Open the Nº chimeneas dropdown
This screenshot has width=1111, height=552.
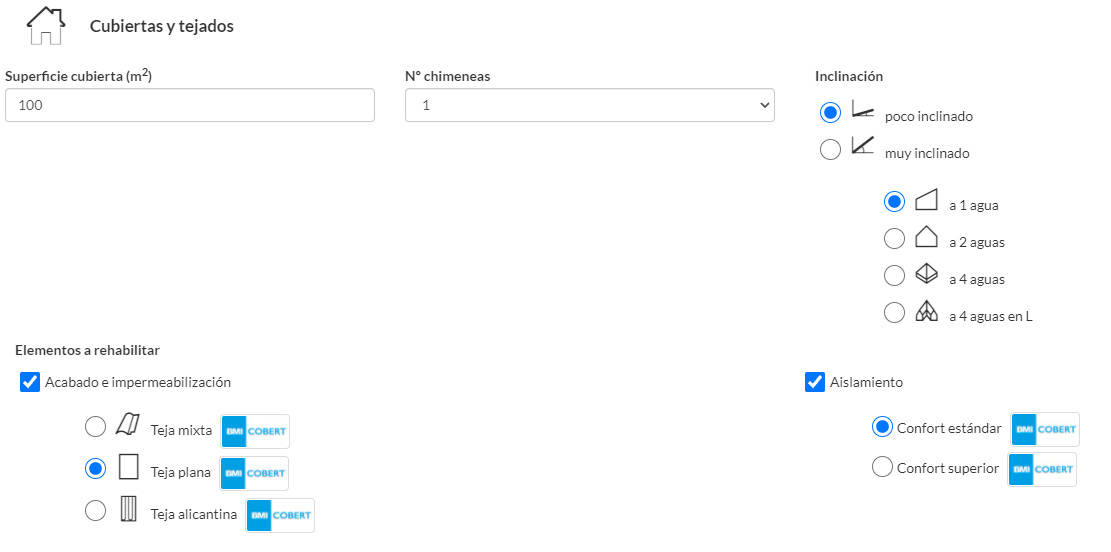click(589, 105)
